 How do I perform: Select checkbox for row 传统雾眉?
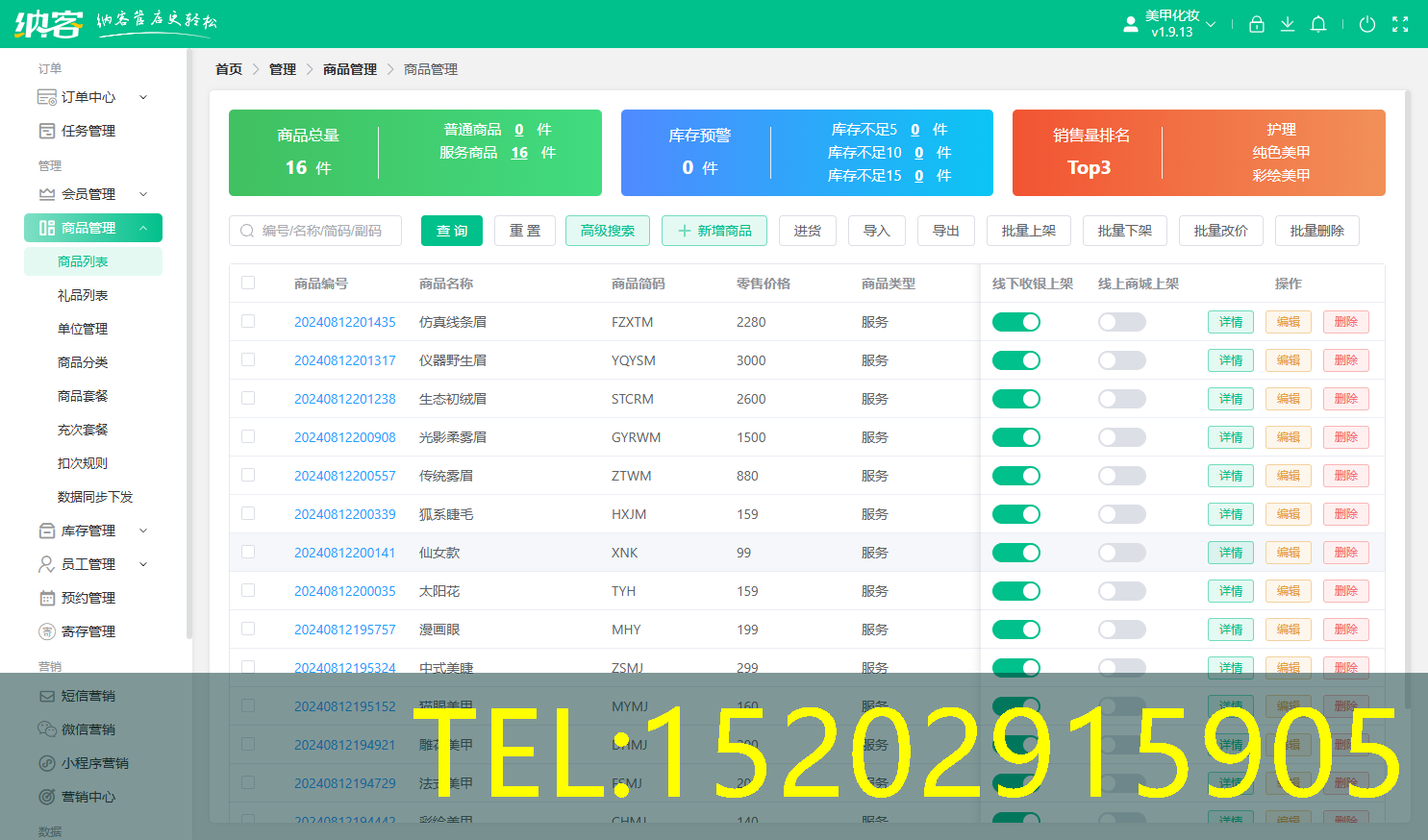pyautogui.click(x=248, y=475)
